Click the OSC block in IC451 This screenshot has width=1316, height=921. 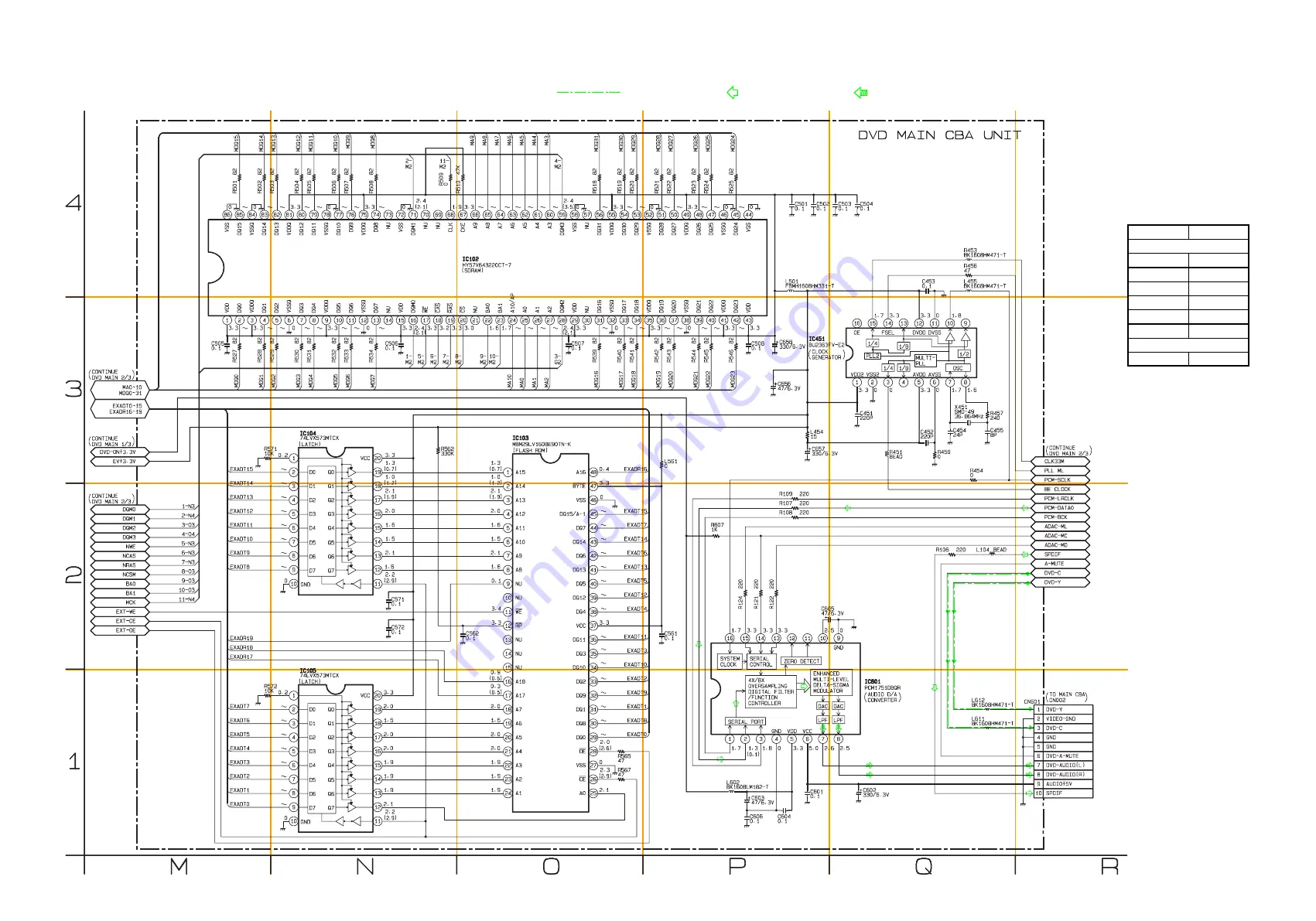[958, 368]
